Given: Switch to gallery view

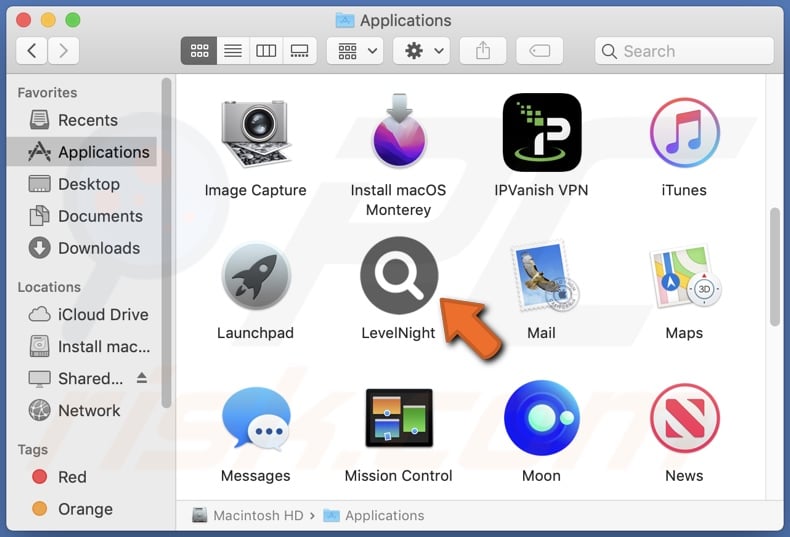Looking at the screenshot, I should [300, 51].
